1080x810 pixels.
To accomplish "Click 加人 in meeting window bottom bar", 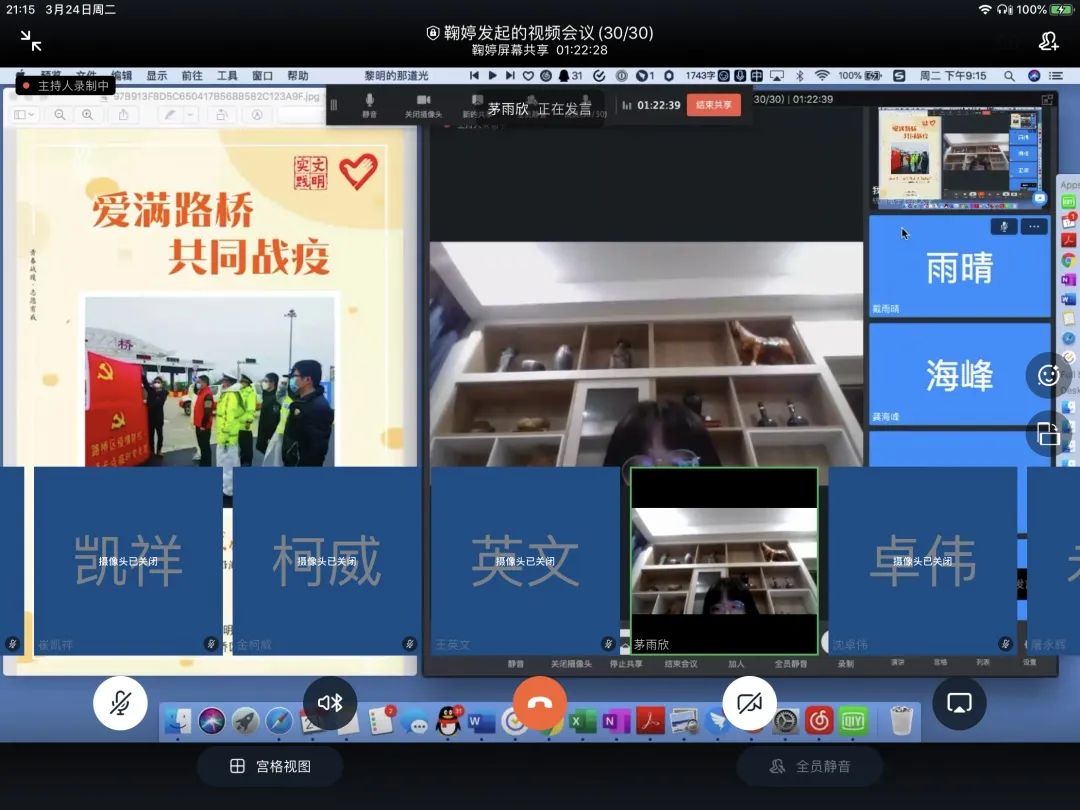I will 736,664.
